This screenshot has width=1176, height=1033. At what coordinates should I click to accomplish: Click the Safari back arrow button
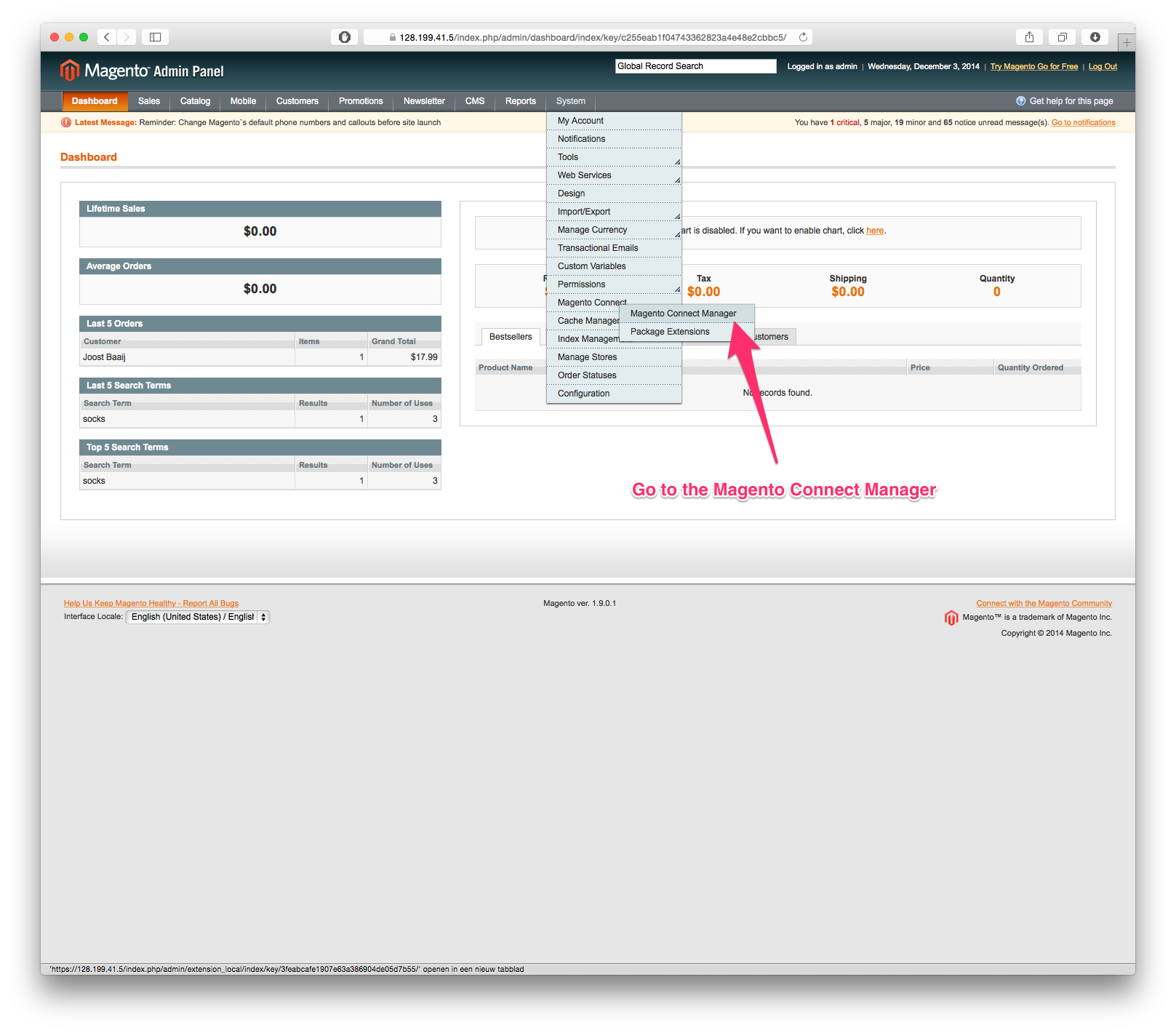[107, 37]
